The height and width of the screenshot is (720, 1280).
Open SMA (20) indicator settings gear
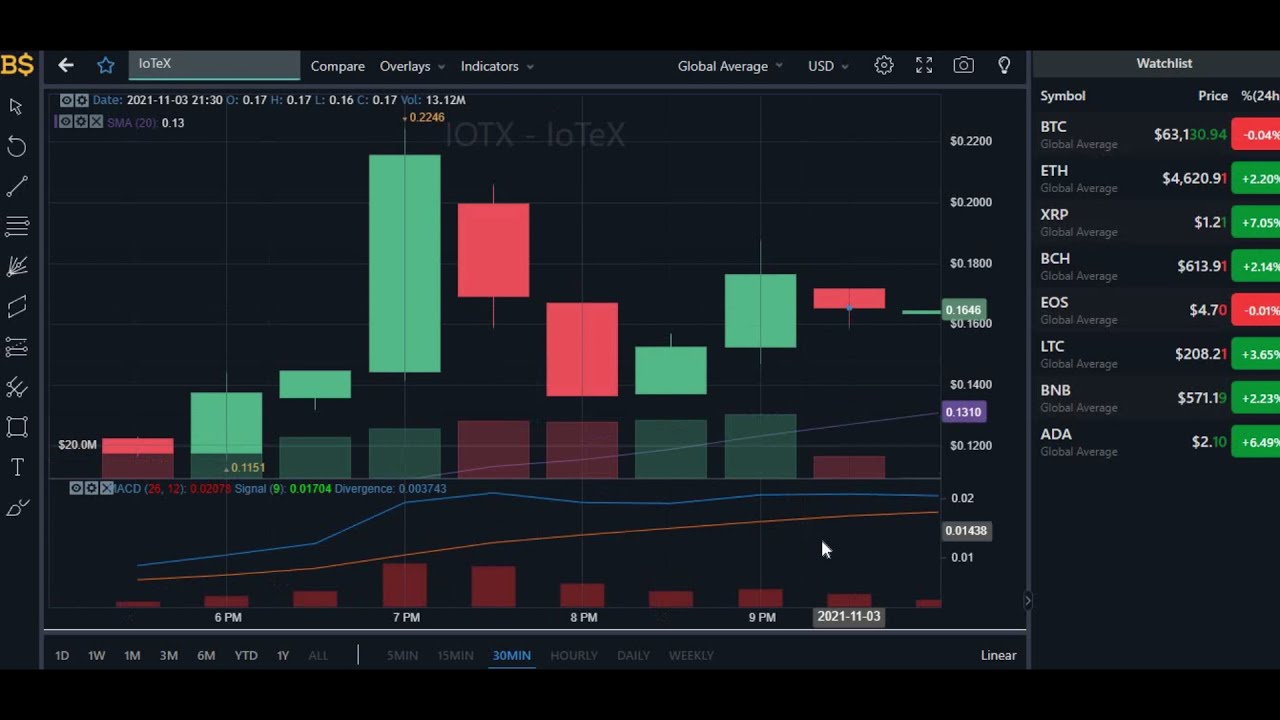point(80,122)
